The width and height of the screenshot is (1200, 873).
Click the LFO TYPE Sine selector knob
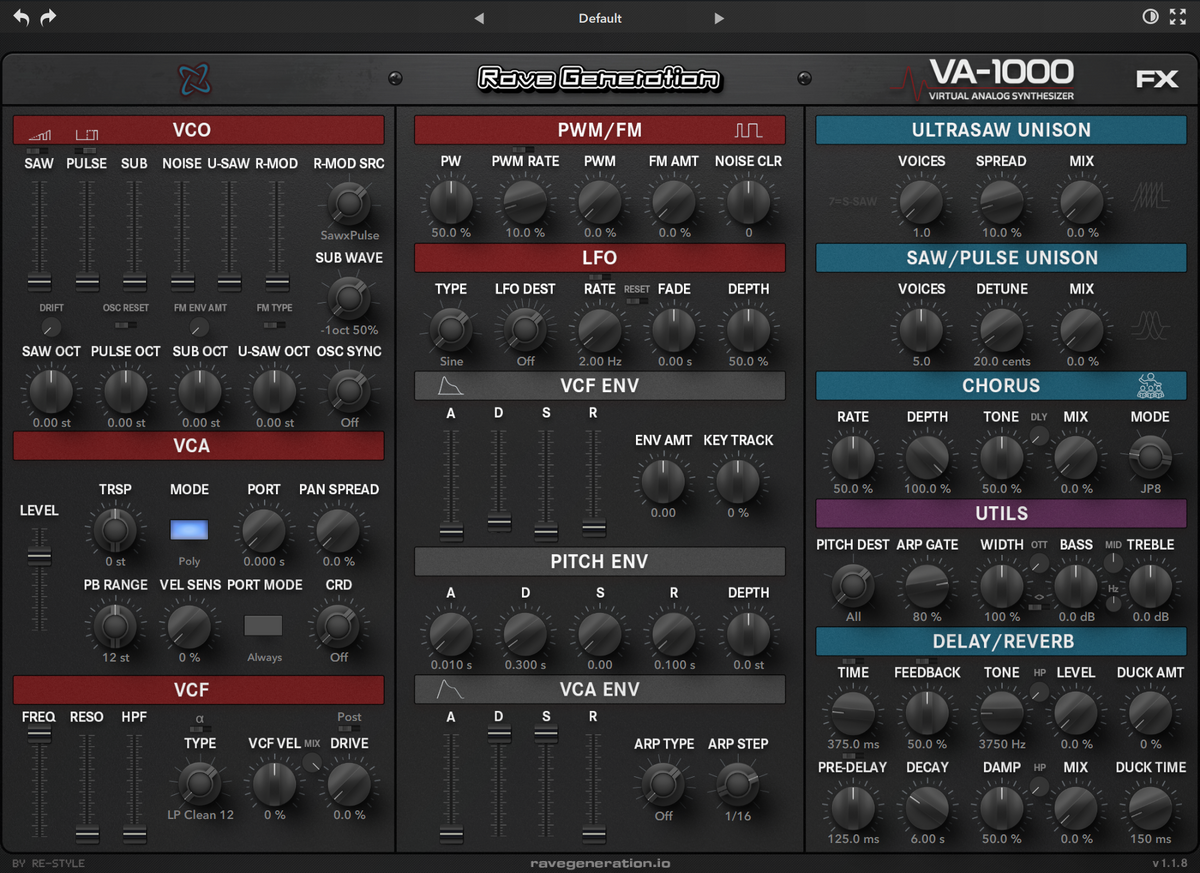[x=450, y=328]
